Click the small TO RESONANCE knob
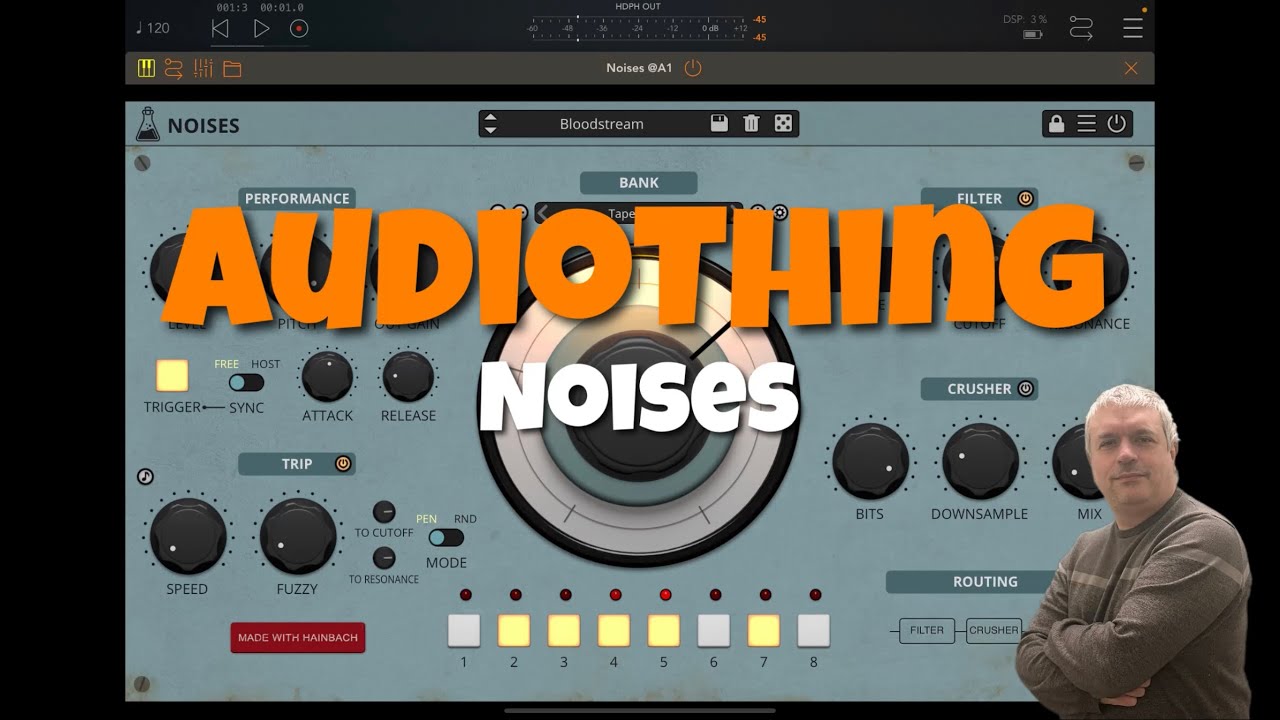This screenshot has width=1280, height=720. 384,558
